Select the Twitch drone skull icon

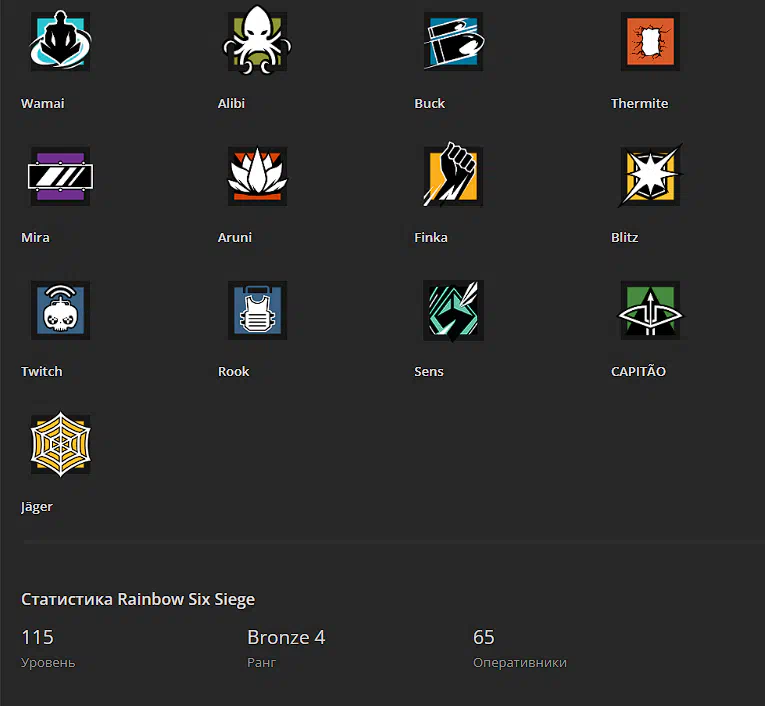(x=60, y=310)
